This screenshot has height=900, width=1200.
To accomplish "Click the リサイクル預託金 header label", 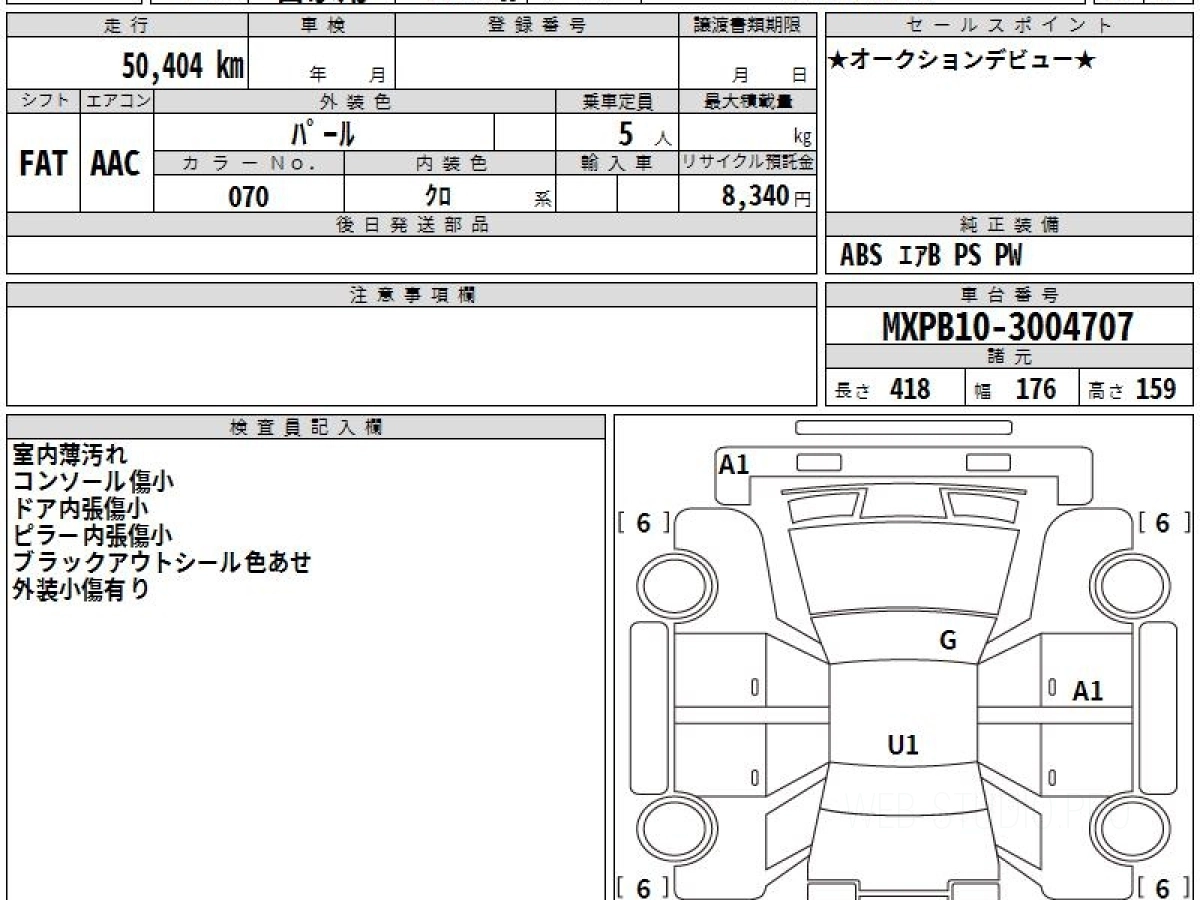I will [748, 164].
